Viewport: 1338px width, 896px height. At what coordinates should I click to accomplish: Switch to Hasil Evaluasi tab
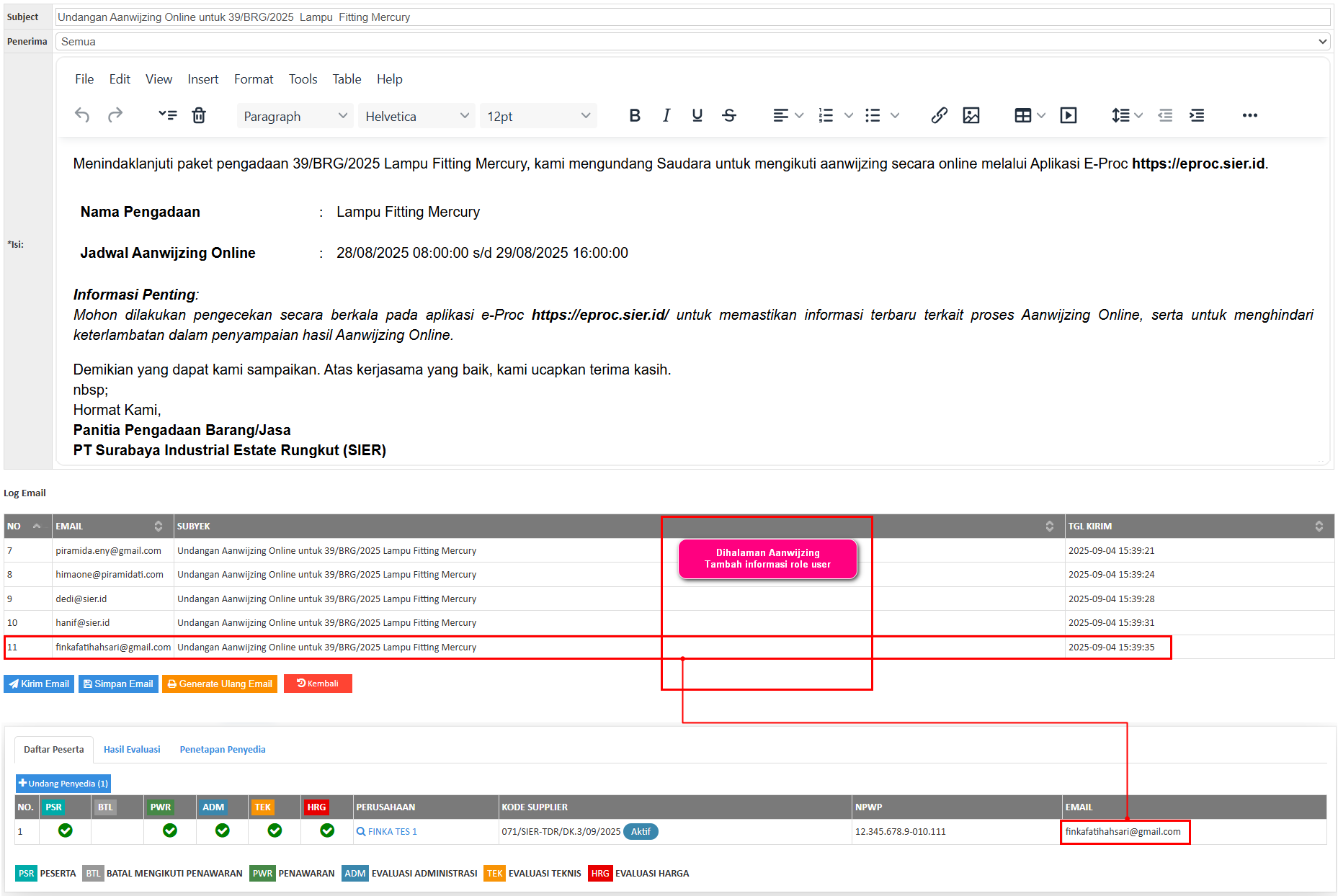132,749
